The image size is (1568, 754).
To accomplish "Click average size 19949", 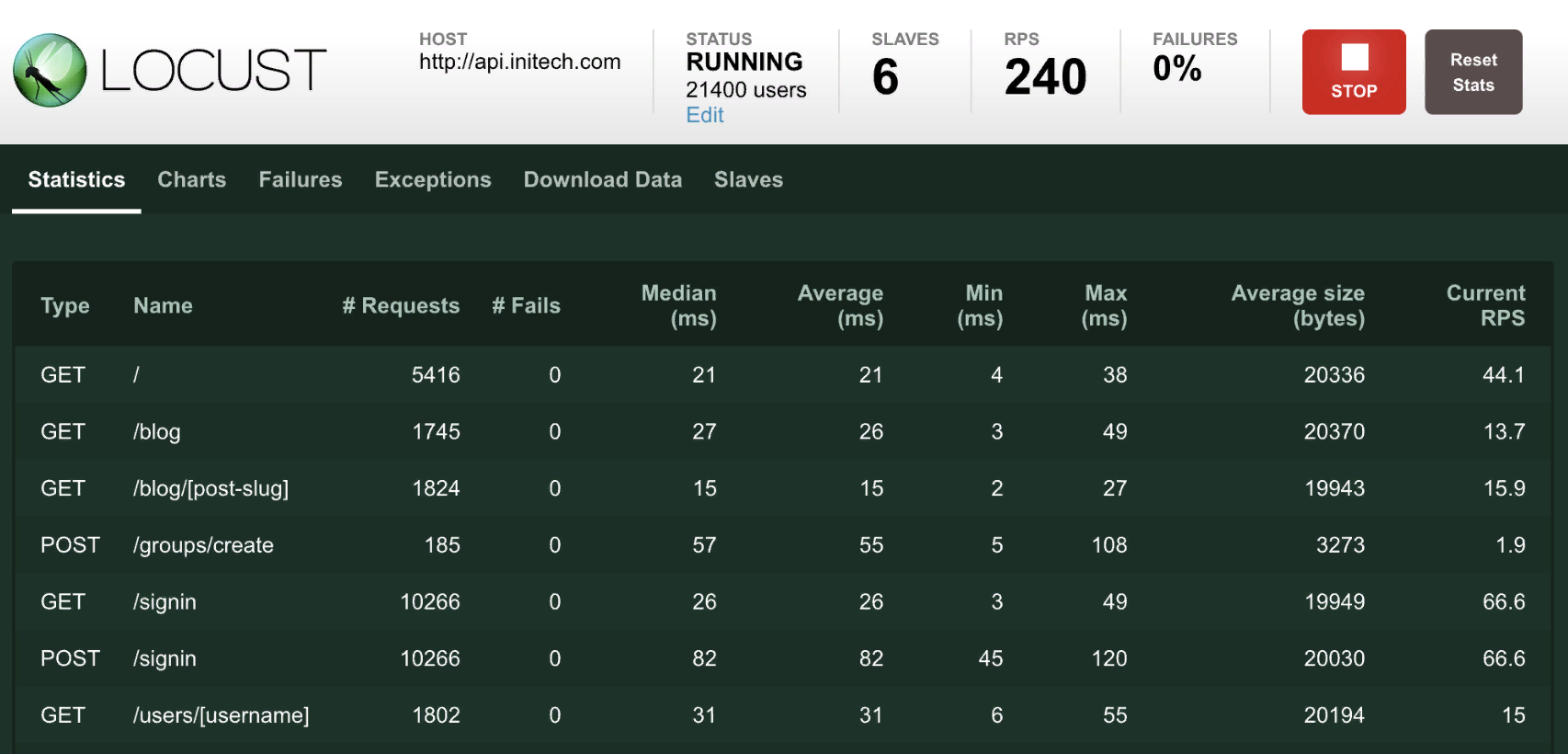I will tap(1335, 602).
